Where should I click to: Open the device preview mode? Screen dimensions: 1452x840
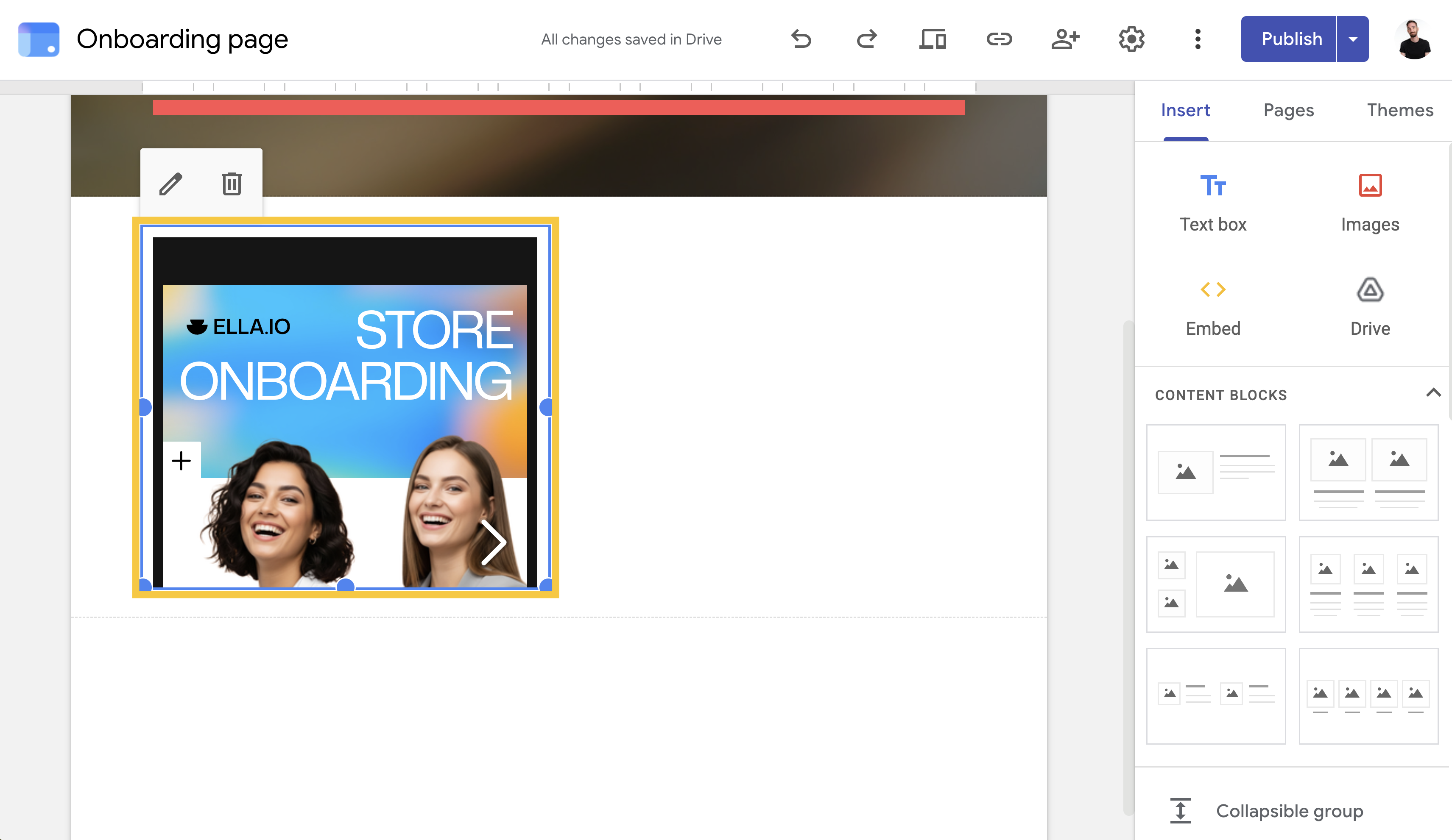933,39
